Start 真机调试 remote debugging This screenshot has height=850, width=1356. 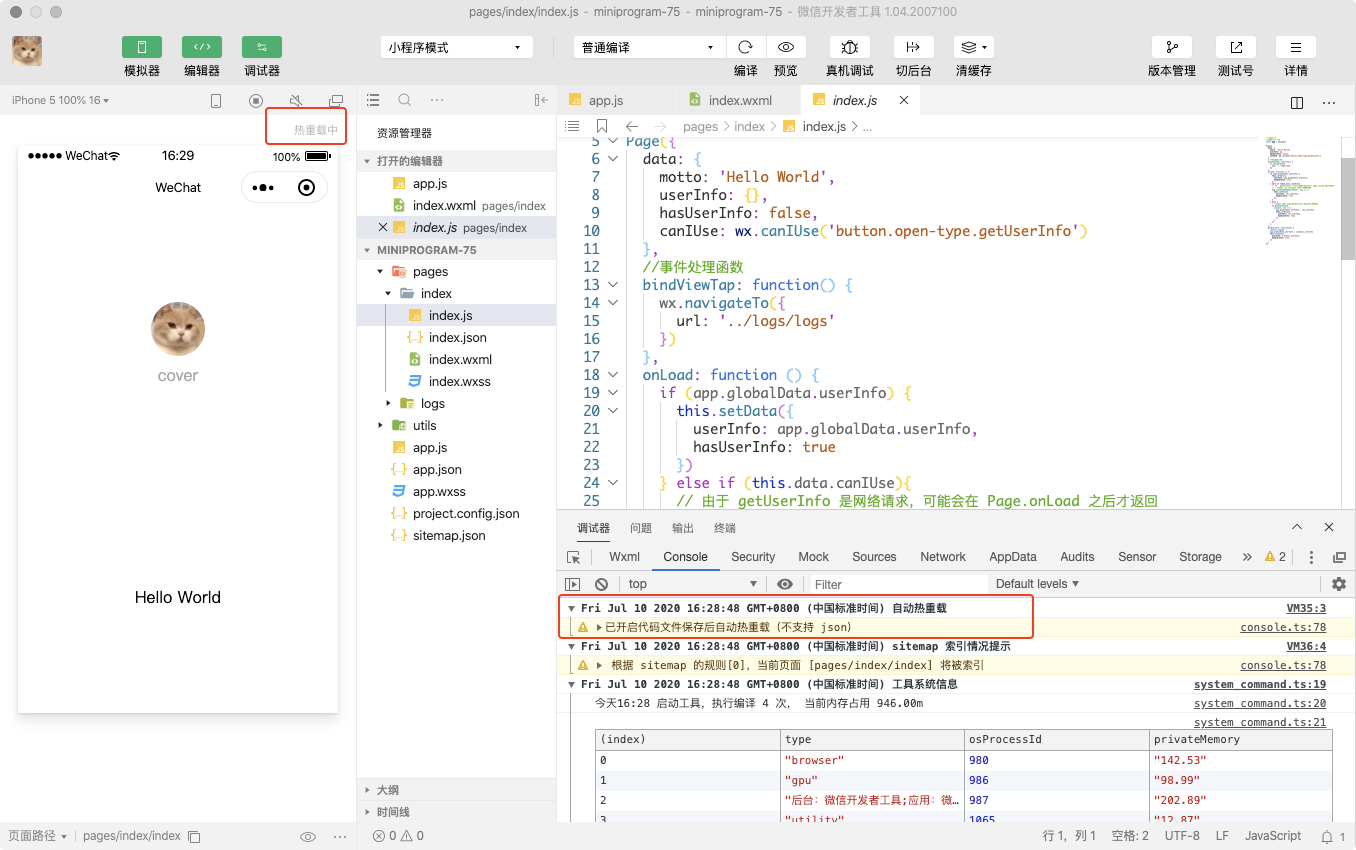[x=850, y=47]
